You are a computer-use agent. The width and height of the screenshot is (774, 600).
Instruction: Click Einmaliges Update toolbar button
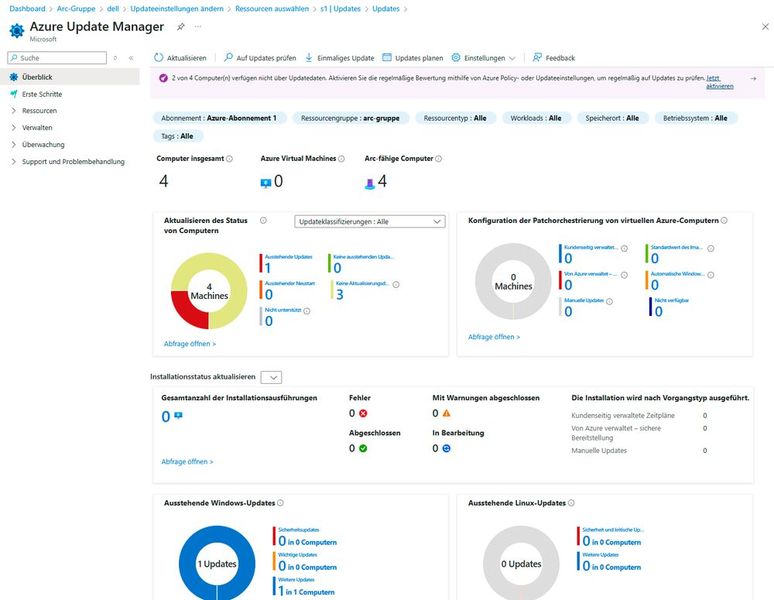tap(340, 58)
